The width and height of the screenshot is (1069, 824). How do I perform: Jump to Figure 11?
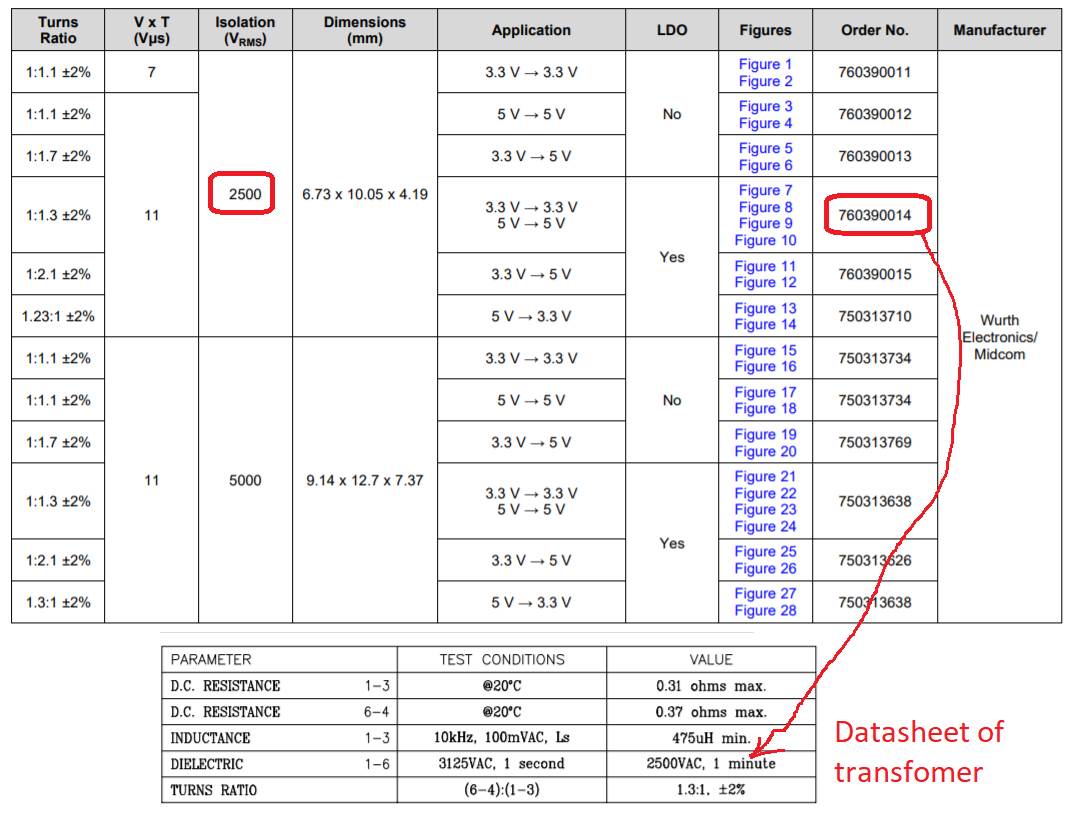[x=765, y=266]
